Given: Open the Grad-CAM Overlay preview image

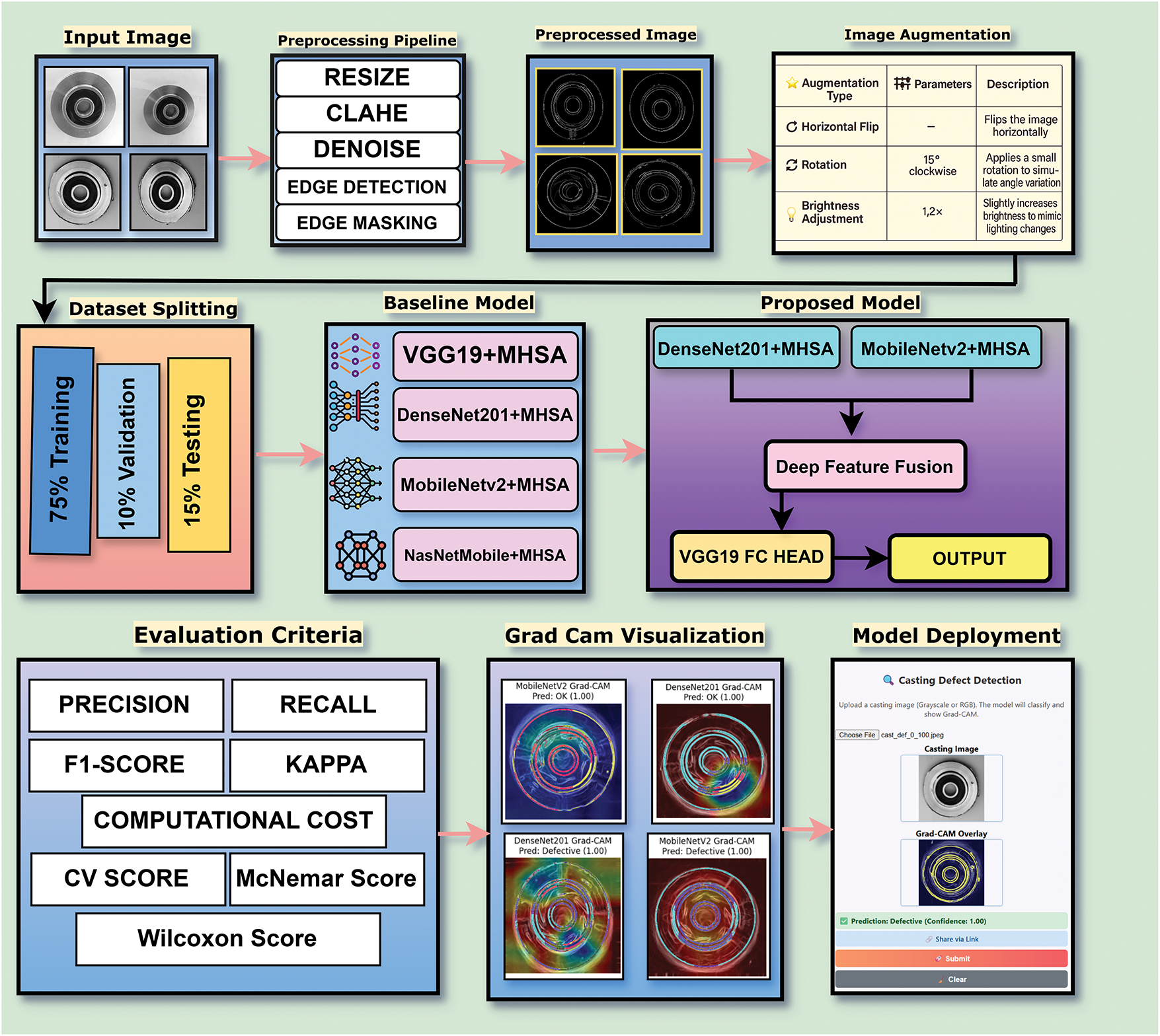Looking at the screenshot, I should [x=951, y=873].
